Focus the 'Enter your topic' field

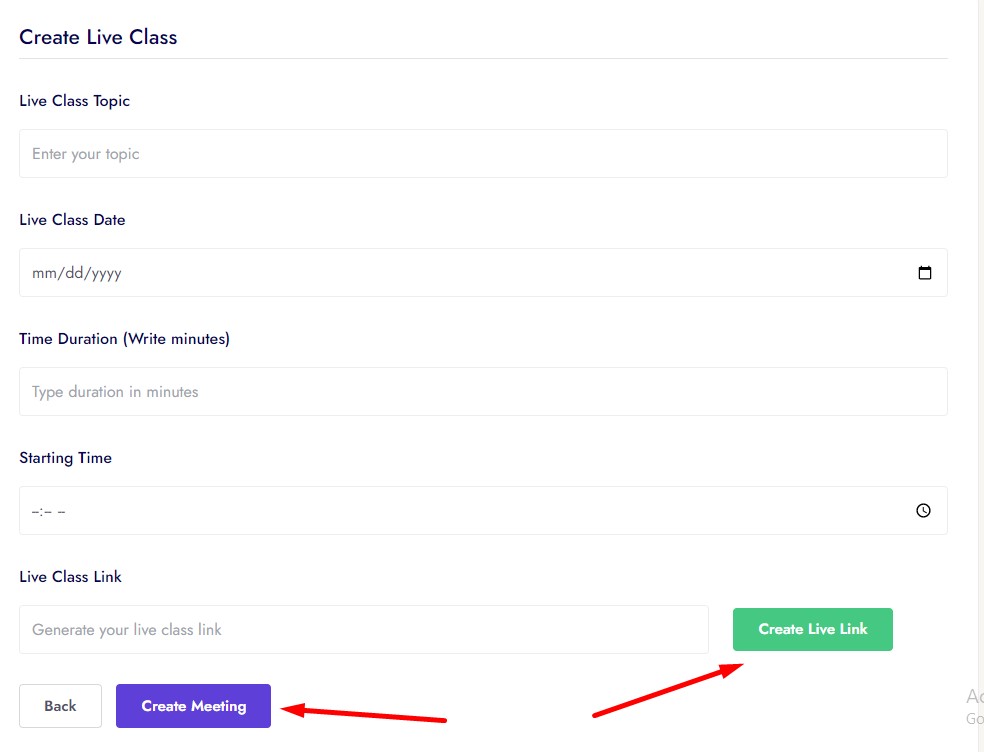(x=483, y=154)
